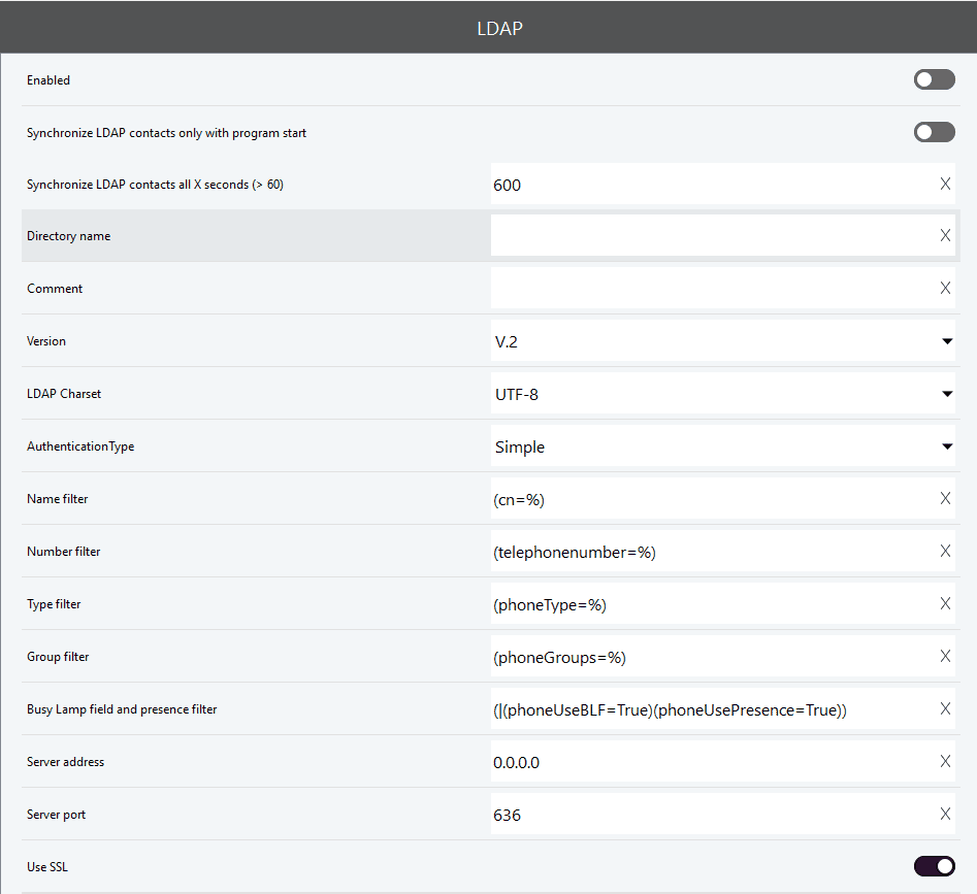Clear the Number filter value with X
Screen dimensions: 977x894
(x=945, y=551)
